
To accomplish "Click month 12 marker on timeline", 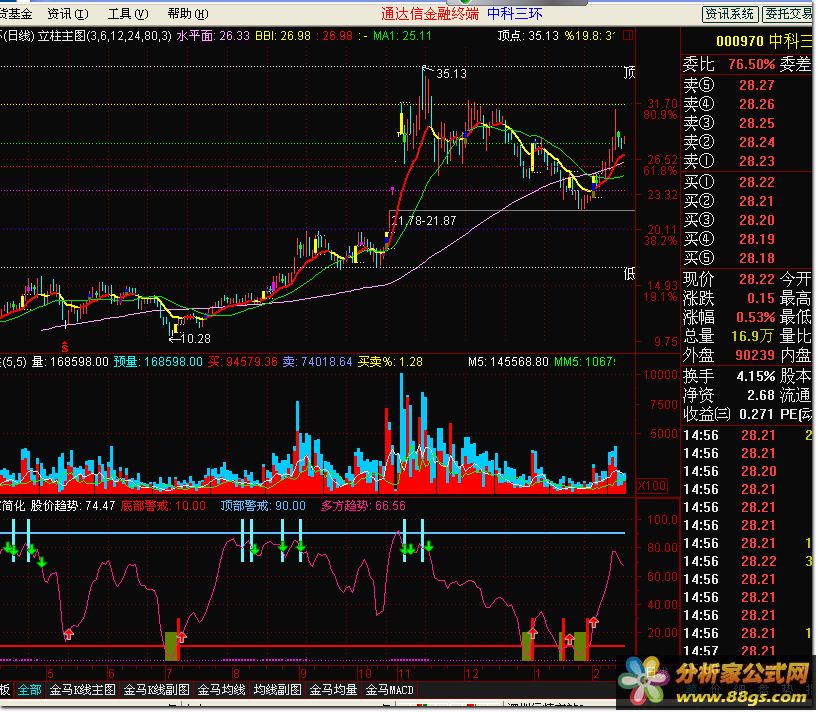I will (x=472, y=673).
